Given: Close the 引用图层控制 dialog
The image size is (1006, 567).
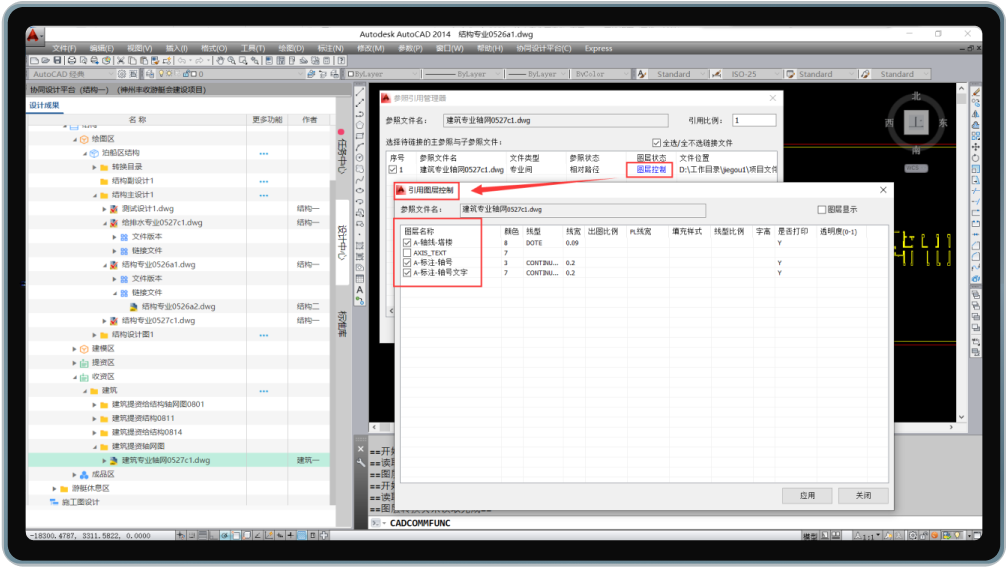Looking at the screenshot, I should (x=883, y=190).
